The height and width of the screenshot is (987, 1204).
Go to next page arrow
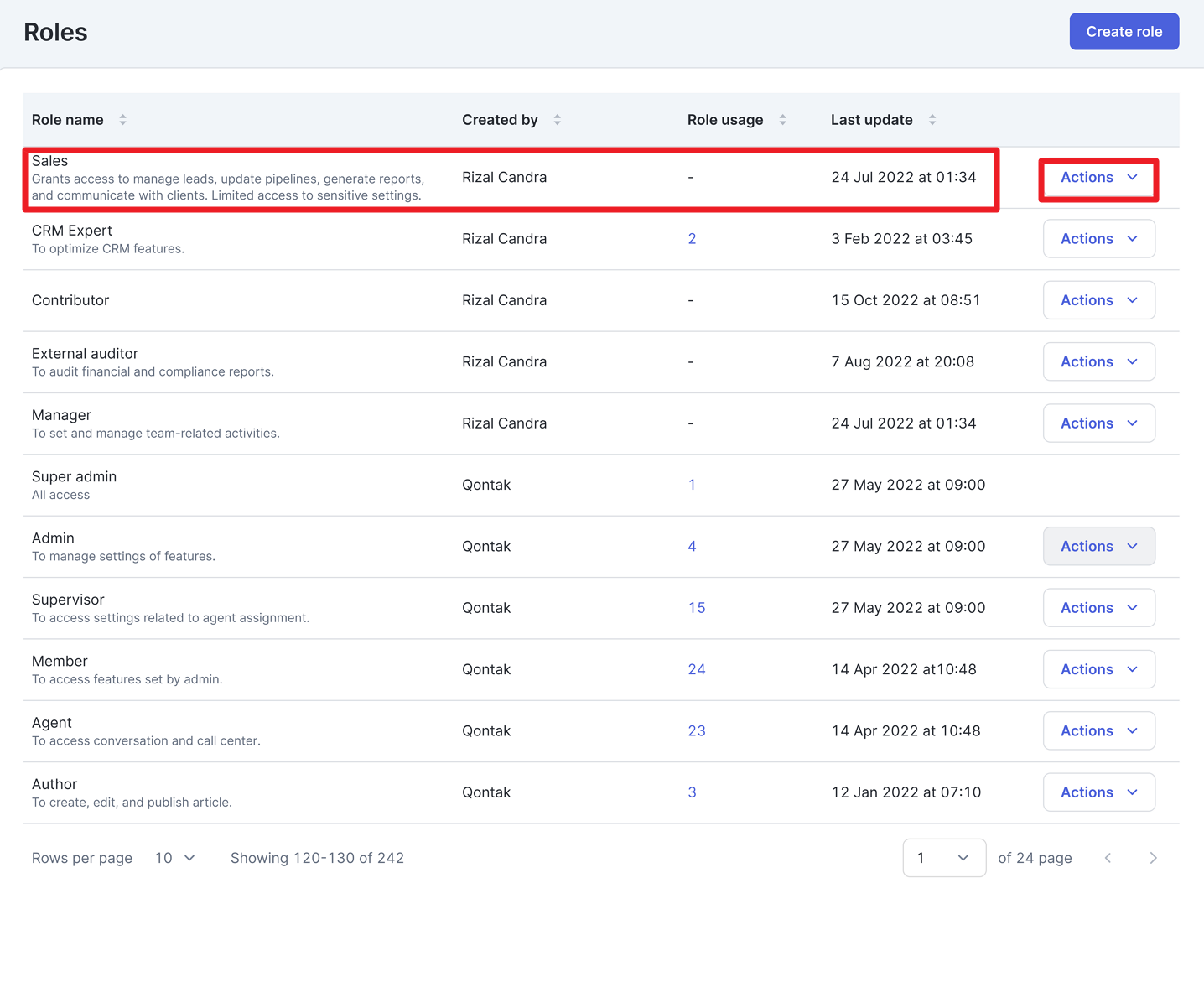[1153, 858]
